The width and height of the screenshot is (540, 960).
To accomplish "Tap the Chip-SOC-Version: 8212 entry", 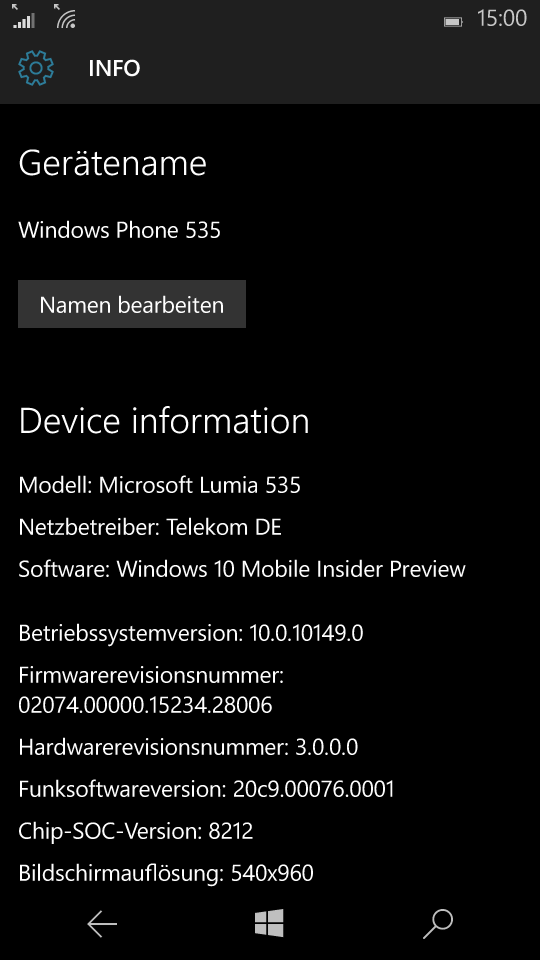I will [136, 831].
